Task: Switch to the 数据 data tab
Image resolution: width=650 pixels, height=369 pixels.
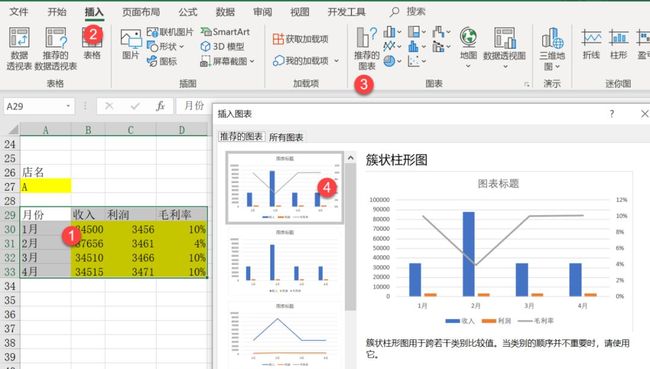Action: [x=225, y=12]
